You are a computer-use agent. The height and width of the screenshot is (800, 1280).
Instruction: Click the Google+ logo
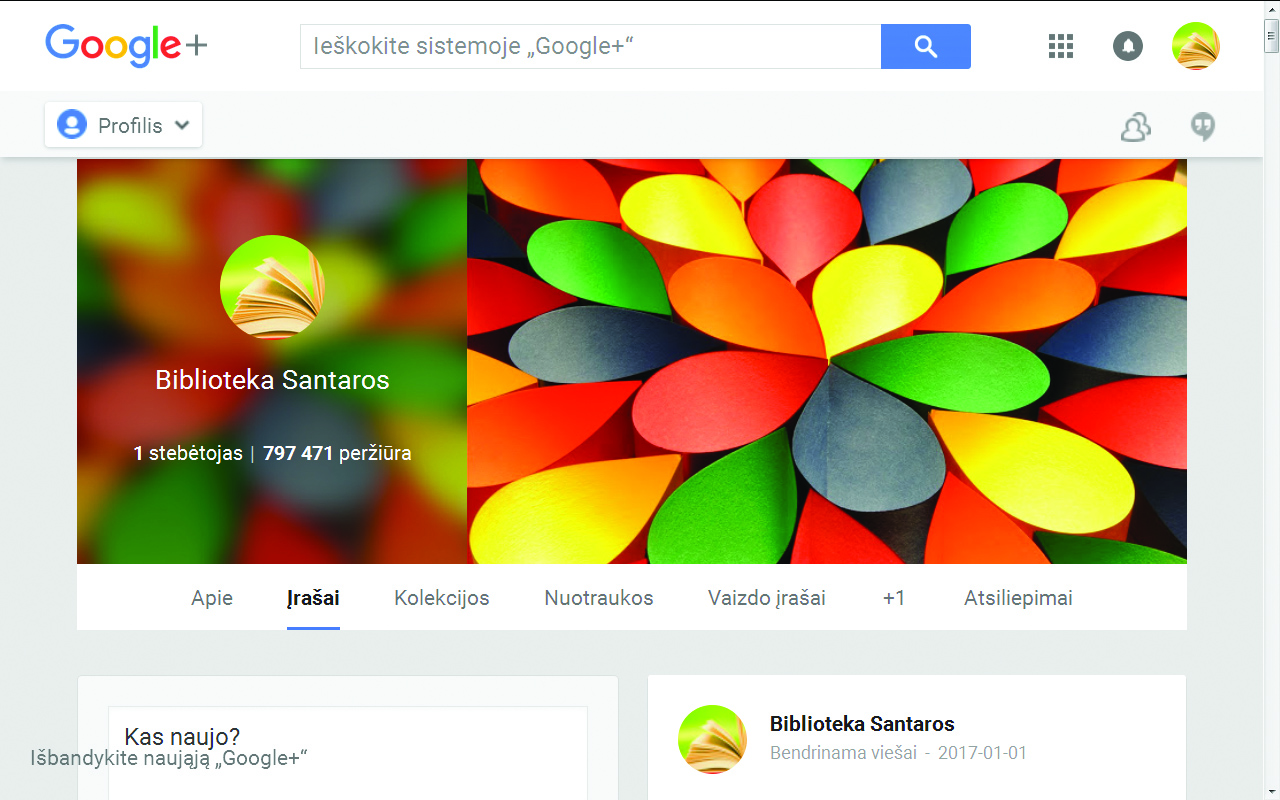(x=126, y=46)
